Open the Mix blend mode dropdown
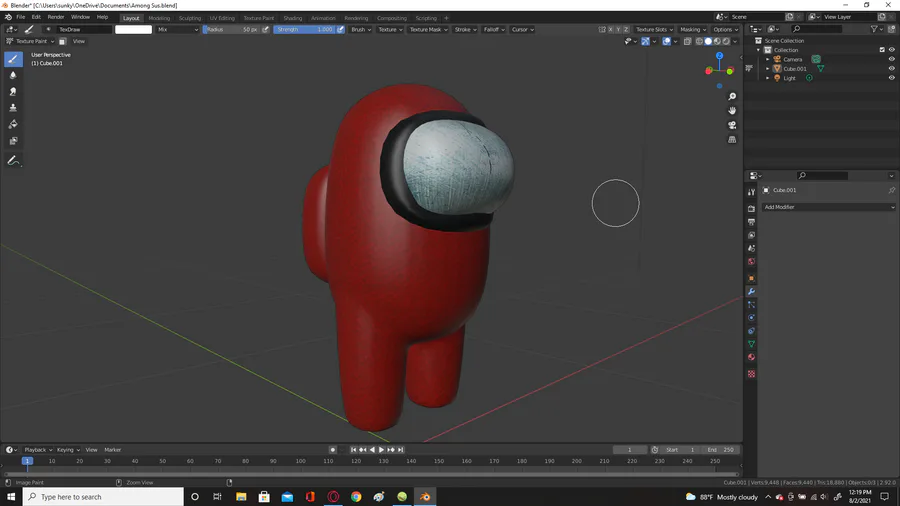This screenshot has height=506, width=900. point(177,29)
